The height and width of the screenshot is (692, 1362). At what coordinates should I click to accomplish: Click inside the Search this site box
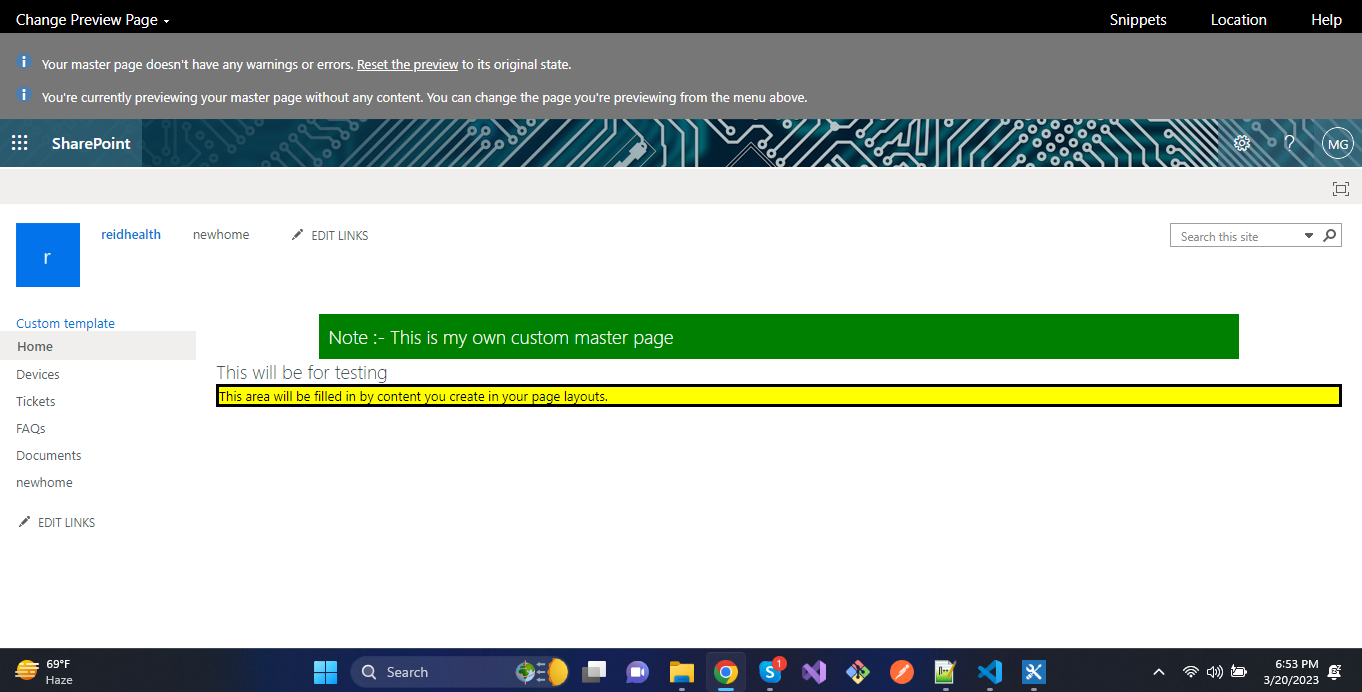[x=1230, y=235]
